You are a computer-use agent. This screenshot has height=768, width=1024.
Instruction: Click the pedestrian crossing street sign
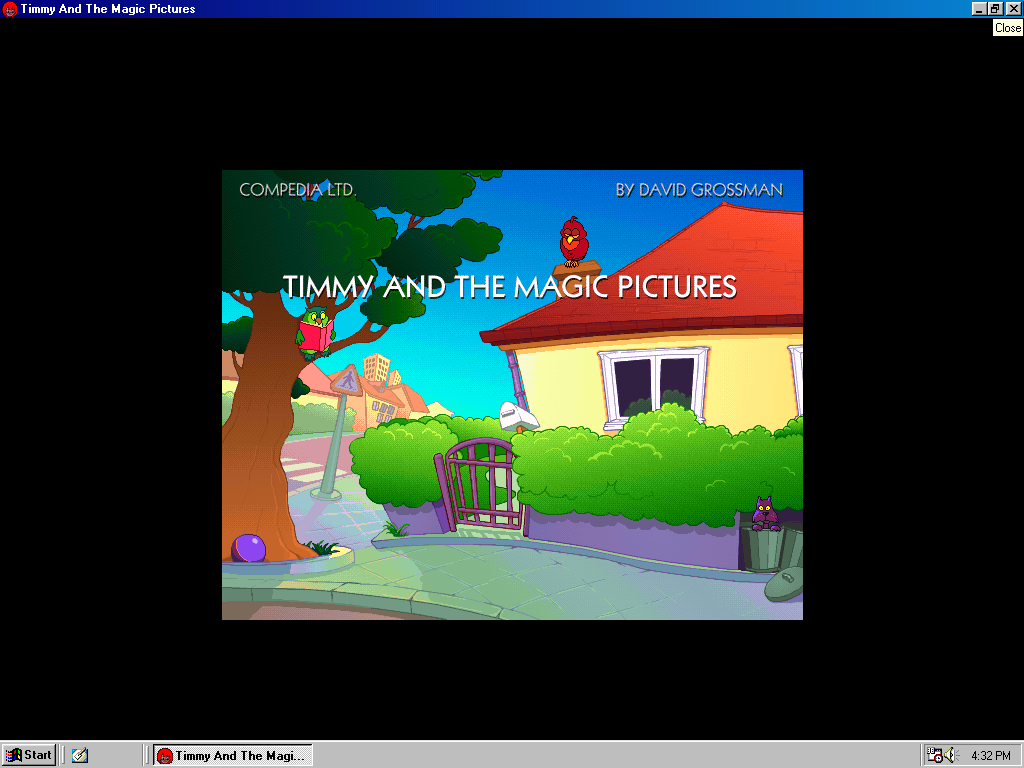coord(347,381)
